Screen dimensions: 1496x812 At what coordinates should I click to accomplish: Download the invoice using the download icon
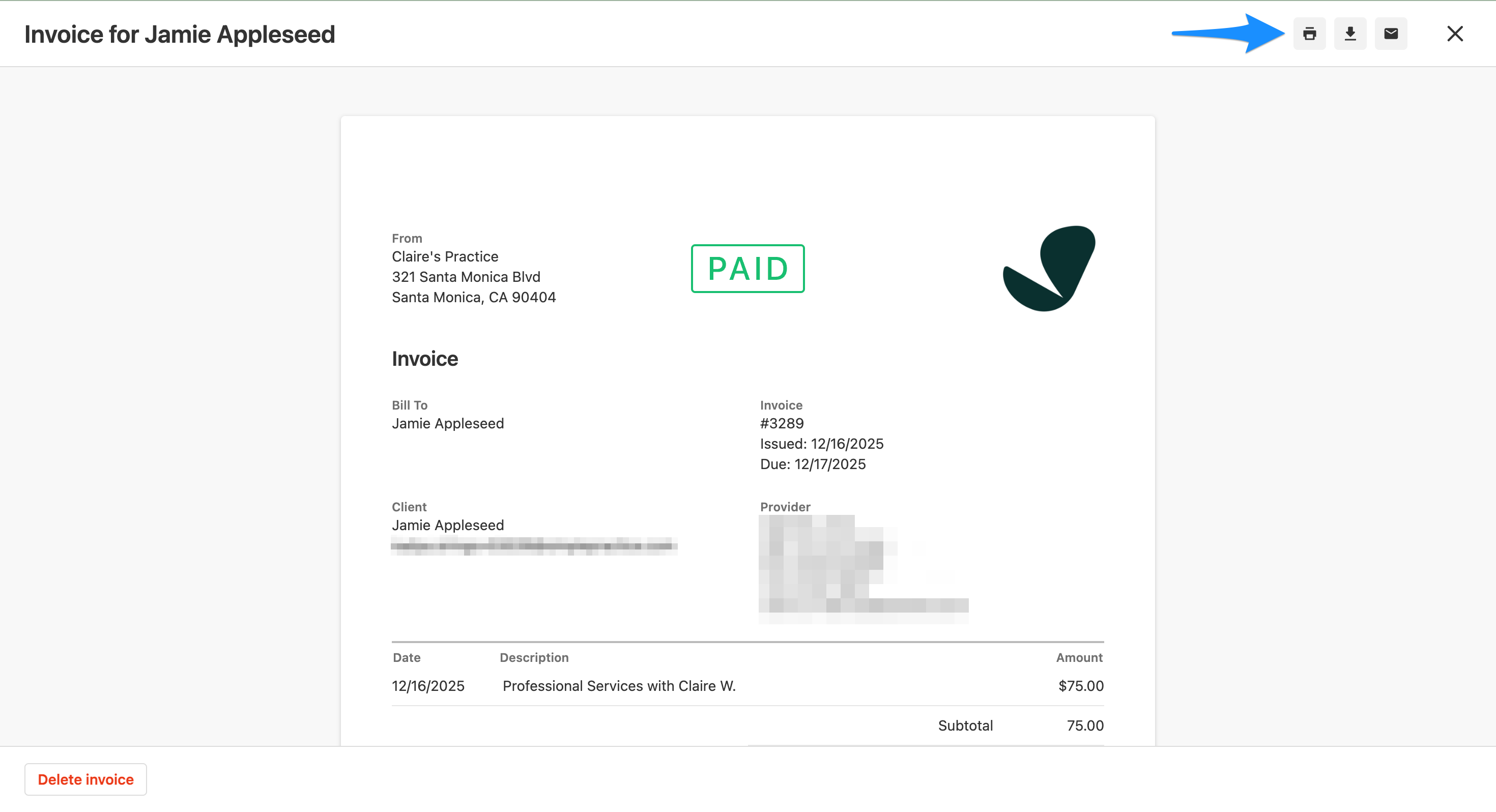(1349, 34)
